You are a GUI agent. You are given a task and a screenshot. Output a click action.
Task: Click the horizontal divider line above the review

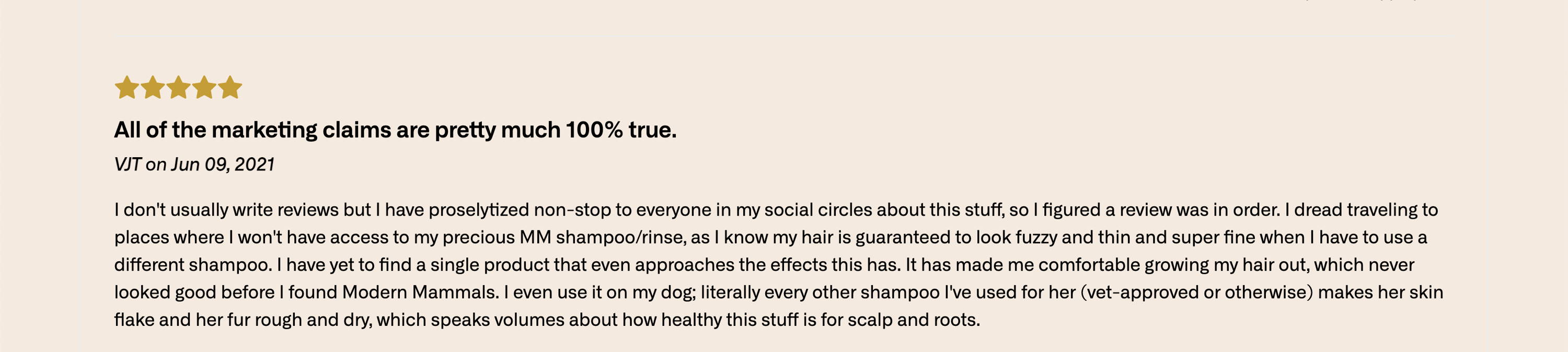tap(784, 41)
